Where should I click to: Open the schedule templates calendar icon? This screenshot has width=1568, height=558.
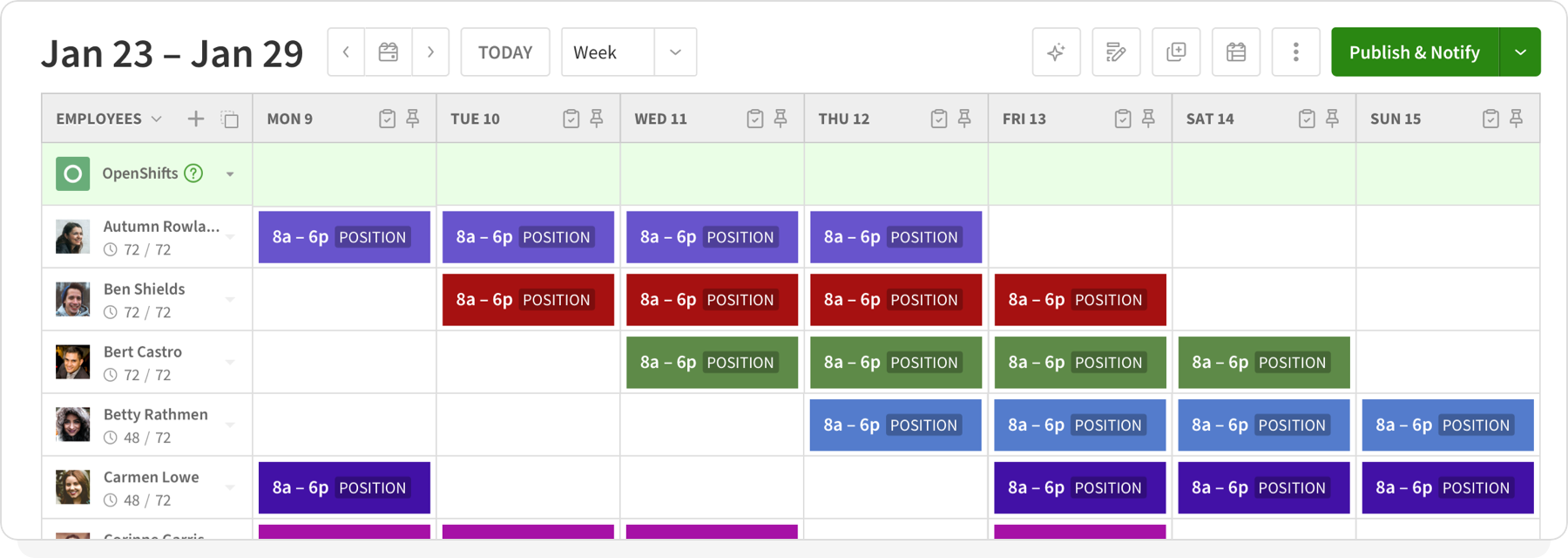pyautogui.click(x=1236, y=52)
